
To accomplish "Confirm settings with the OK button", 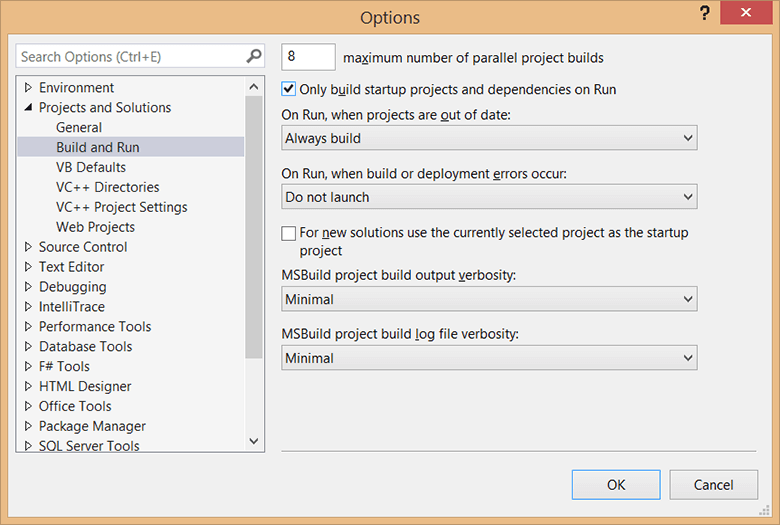I will (x=616, y=485).
